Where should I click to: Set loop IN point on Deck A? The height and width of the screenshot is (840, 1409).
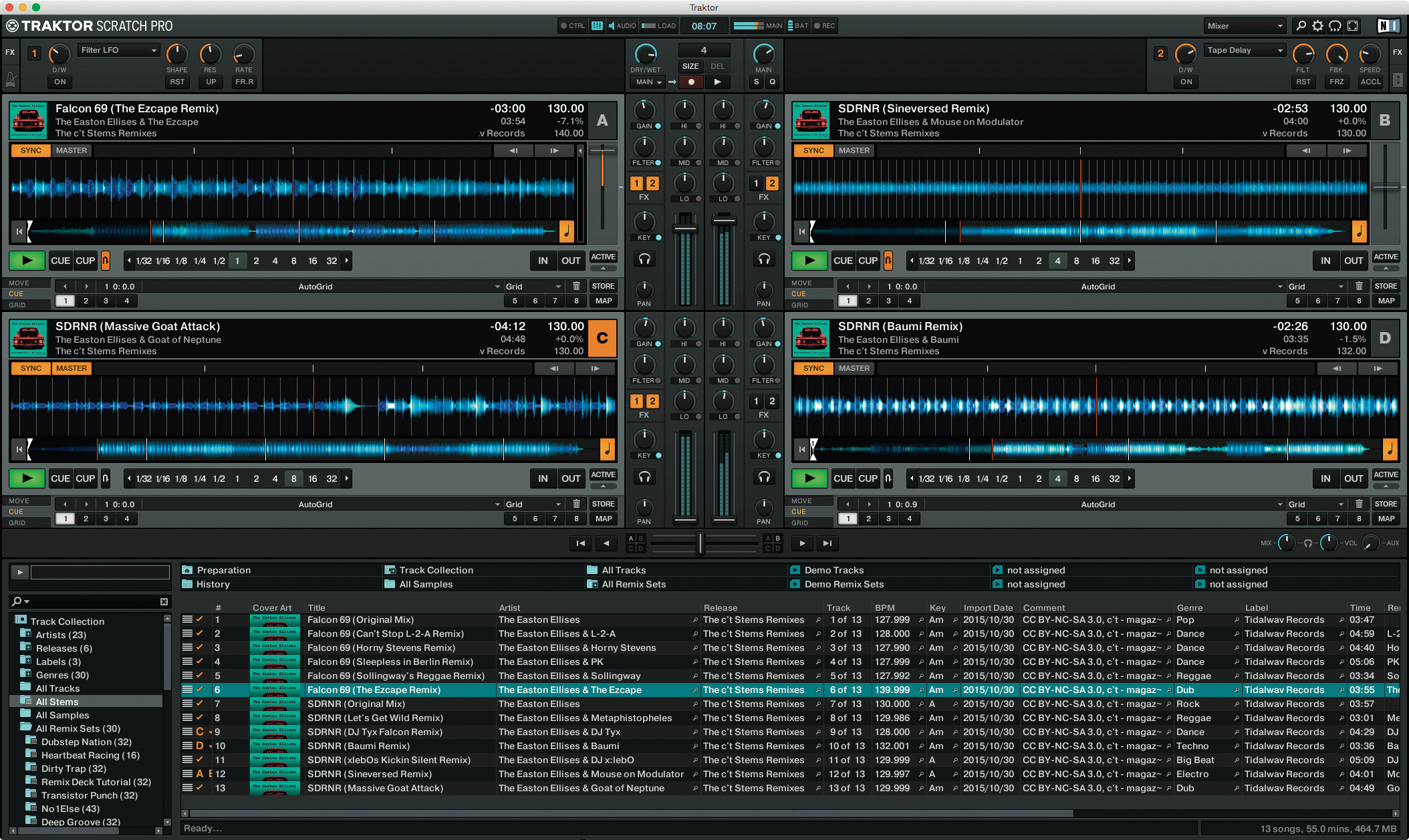click(543, 261)
